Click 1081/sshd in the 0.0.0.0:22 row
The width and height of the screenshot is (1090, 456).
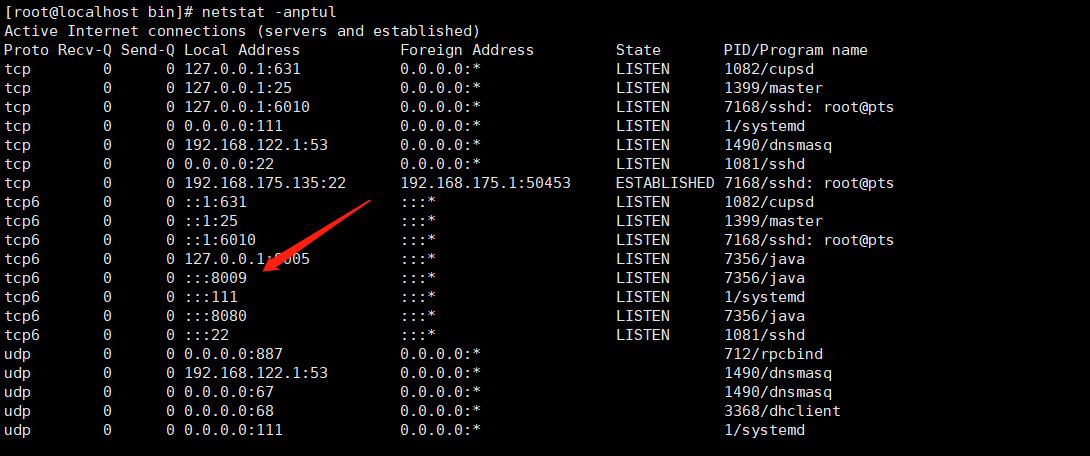click(x=764, y=164)
